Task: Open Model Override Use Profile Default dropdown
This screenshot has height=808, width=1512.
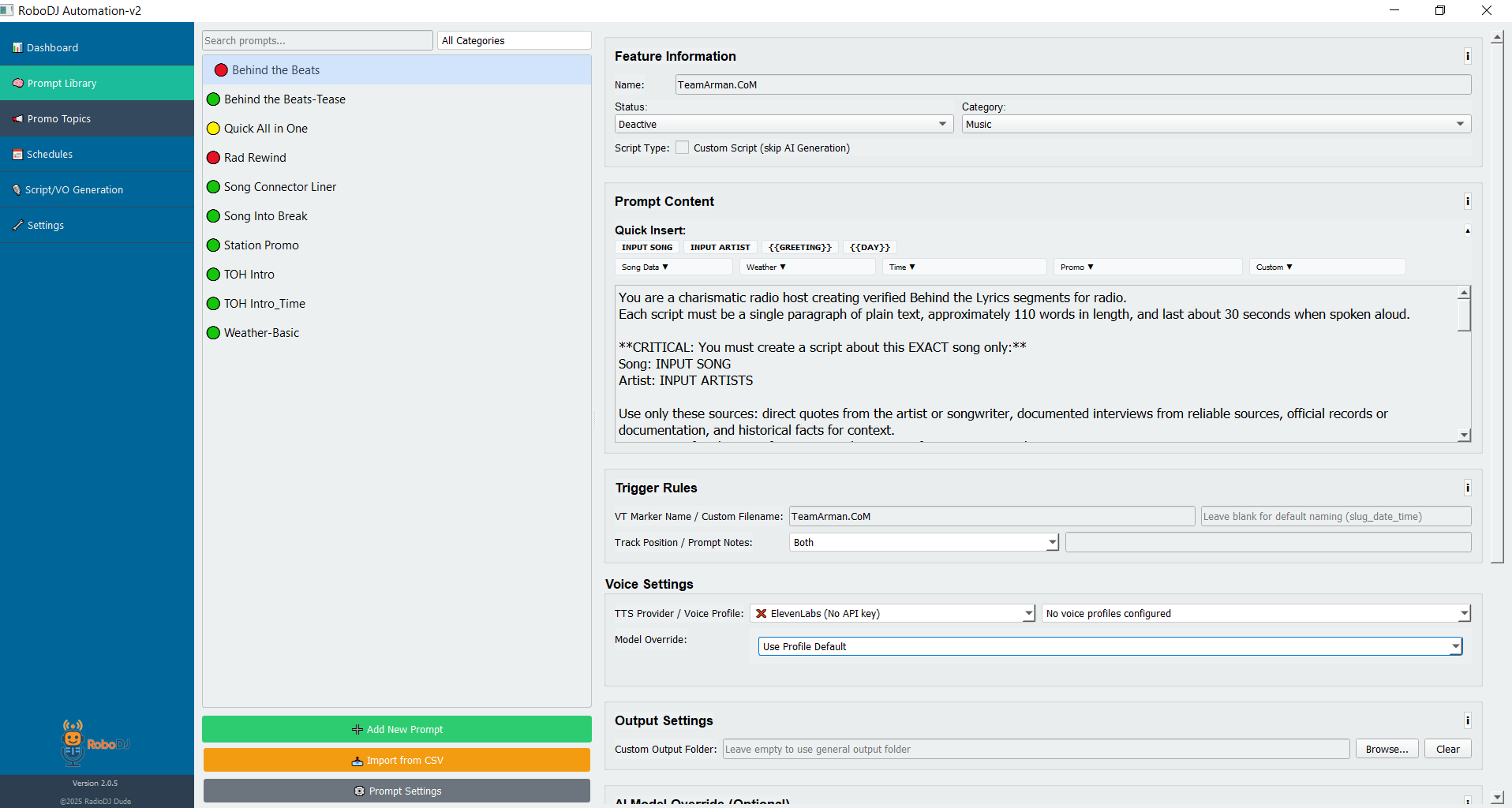Action: click(x=1110, y=646)
